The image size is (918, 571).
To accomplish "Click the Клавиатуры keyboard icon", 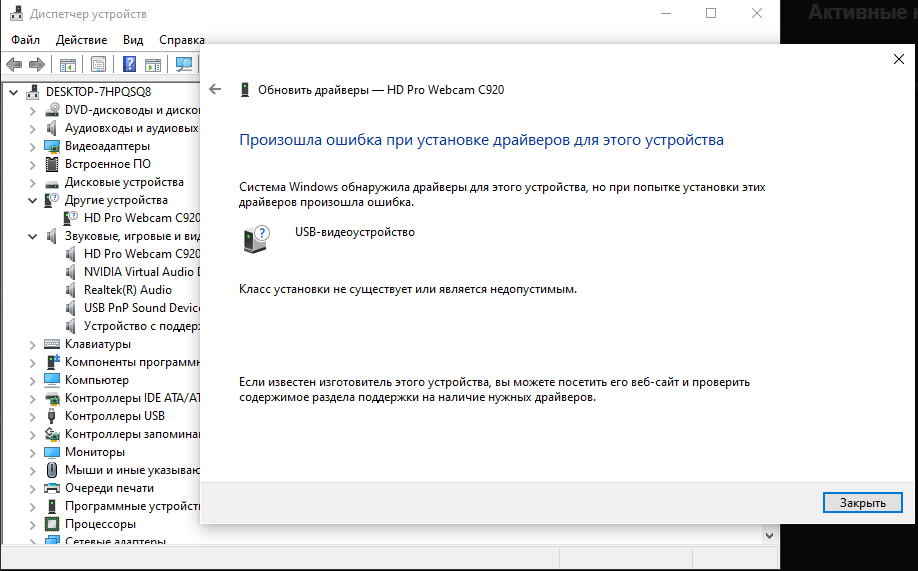I will [52, 344].
